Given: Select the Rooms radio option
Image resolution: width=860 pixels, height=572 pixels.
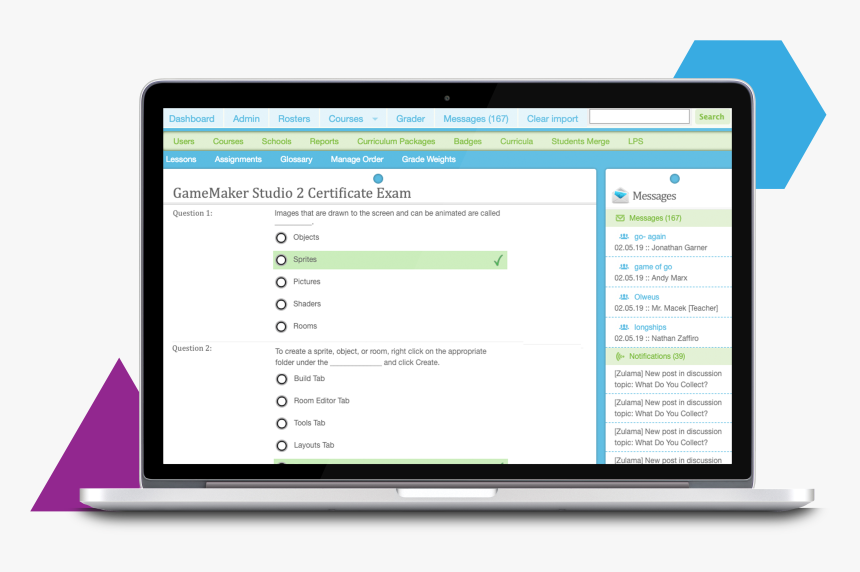Looking at the screenshot, I should [281, 327].
